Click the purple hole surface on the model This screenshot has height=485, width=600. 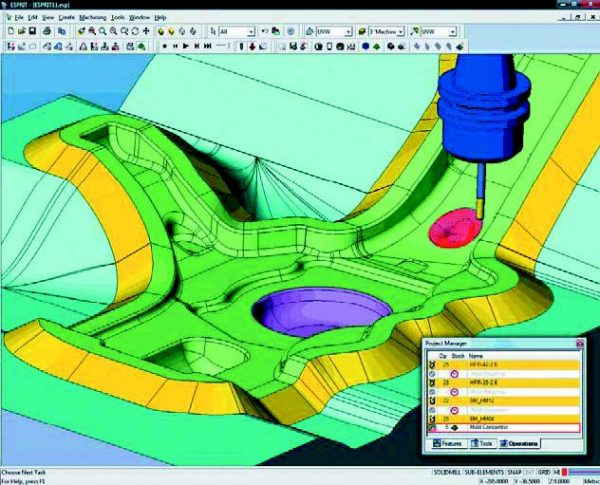325,310
